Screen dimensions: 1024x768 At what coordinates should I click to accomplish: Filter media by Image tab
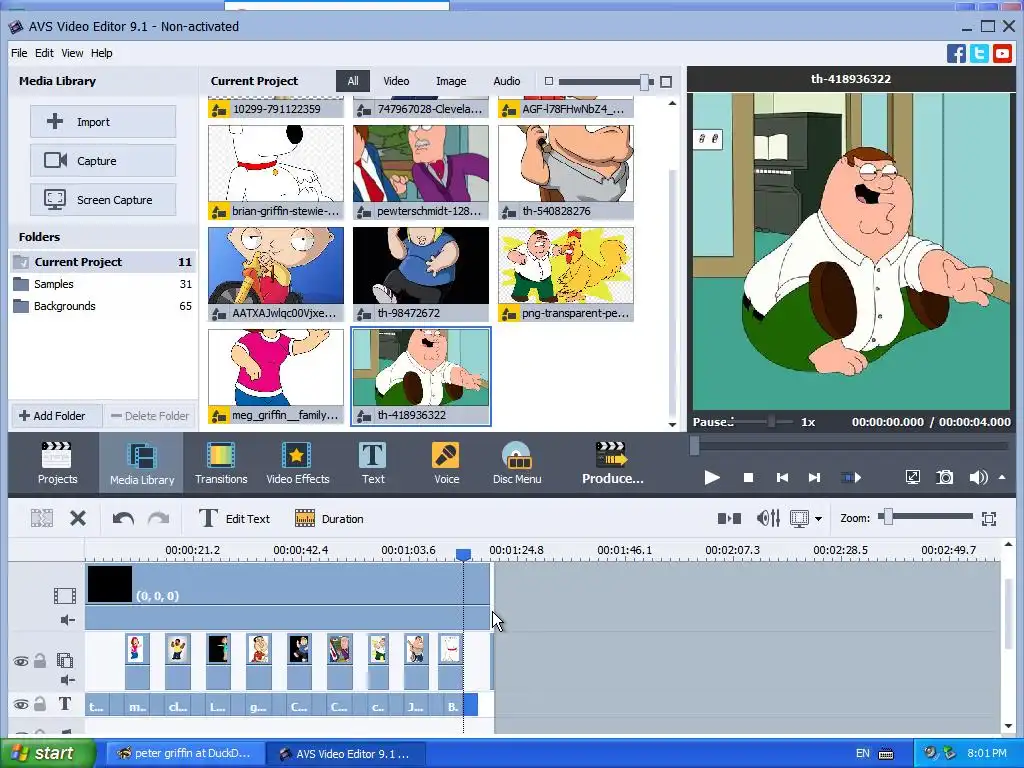[451, 81]
